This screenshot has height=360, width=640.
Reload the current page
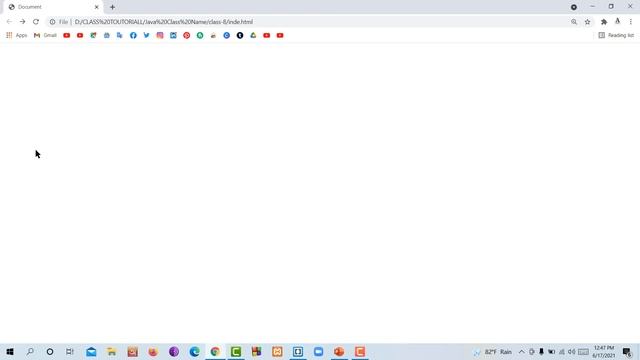point(36,22)
